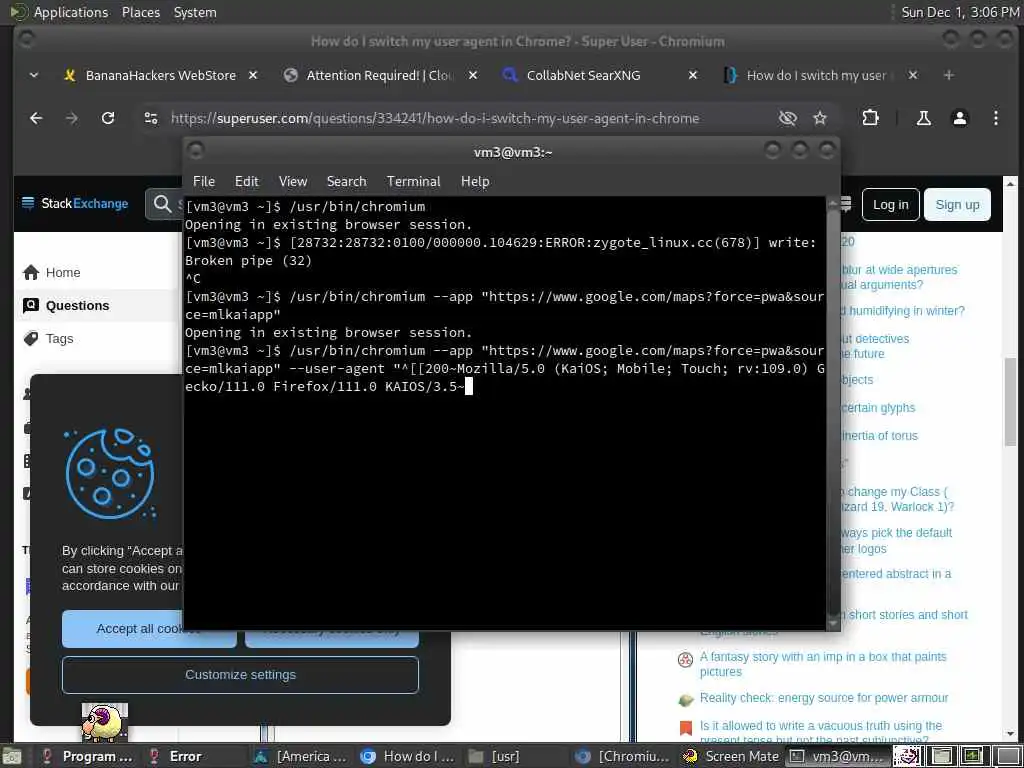Click the clock showing Sun Dec 1

coord(960,12)
